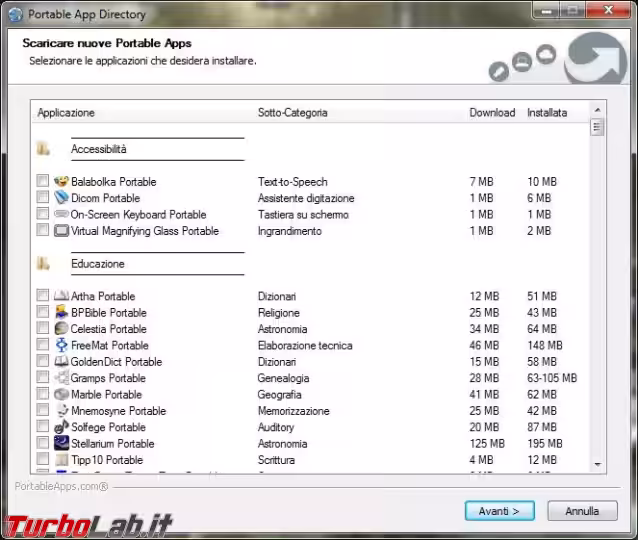This screenshot has height=540, width=638.
Task: Click the scrollbar up arrow
Action: pyautogui.click(x=597, y=110)
